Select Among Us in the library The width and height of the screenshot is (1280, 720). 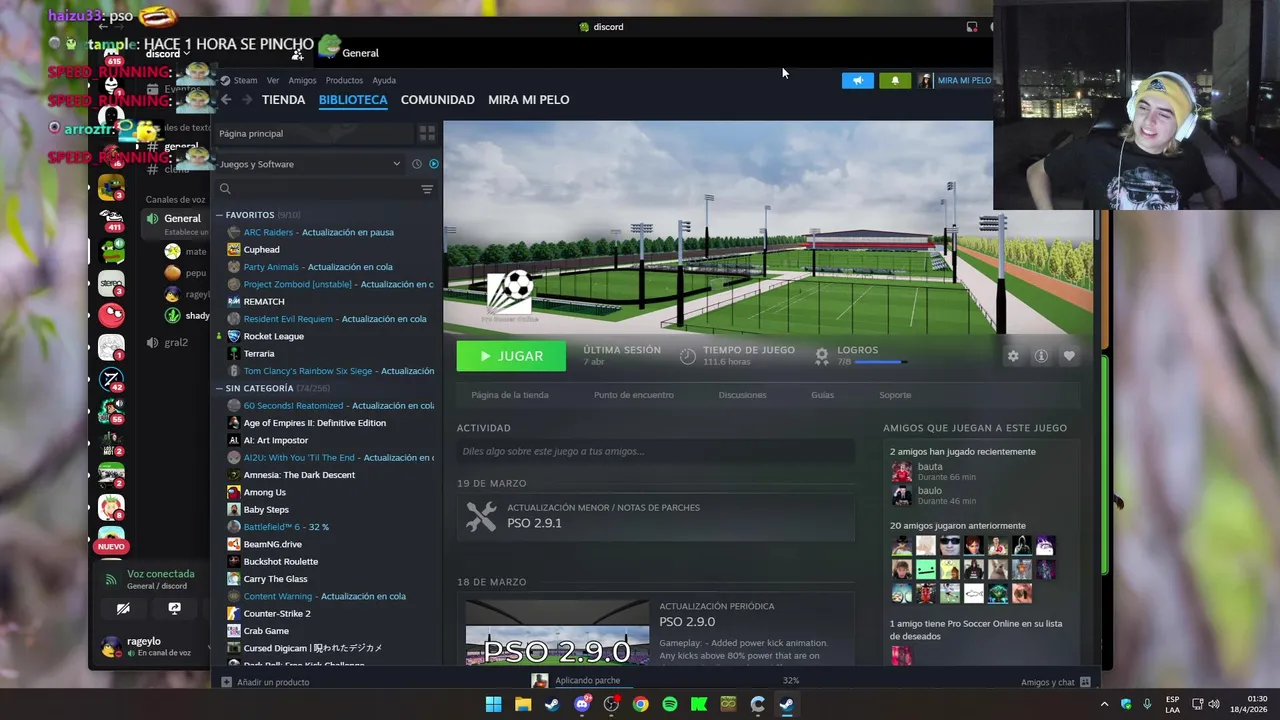264,492
